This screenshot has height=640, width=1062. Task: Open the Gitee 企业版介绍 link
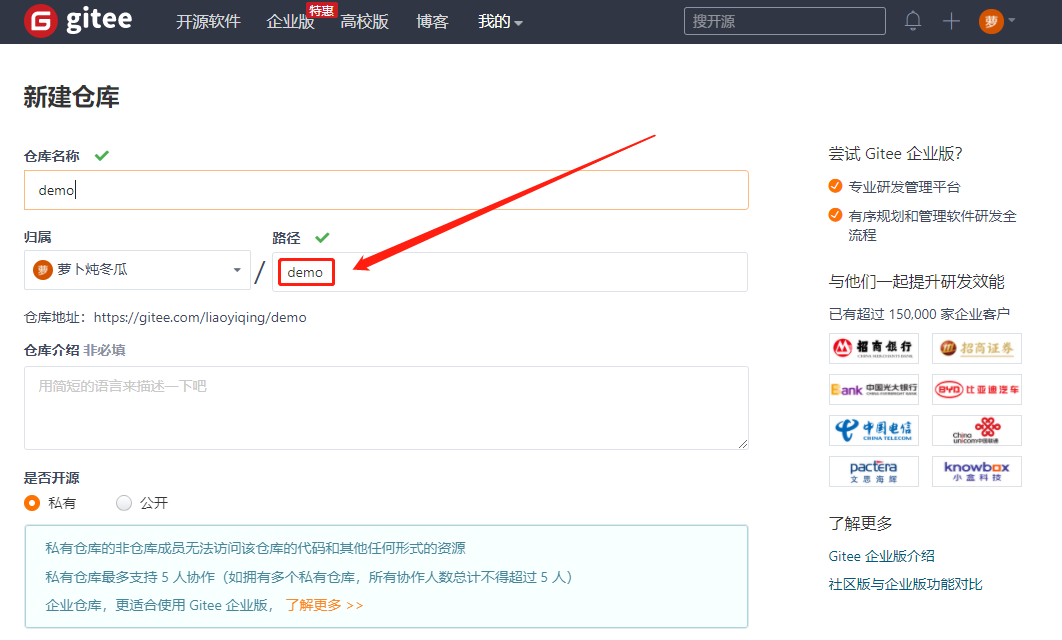881,556
